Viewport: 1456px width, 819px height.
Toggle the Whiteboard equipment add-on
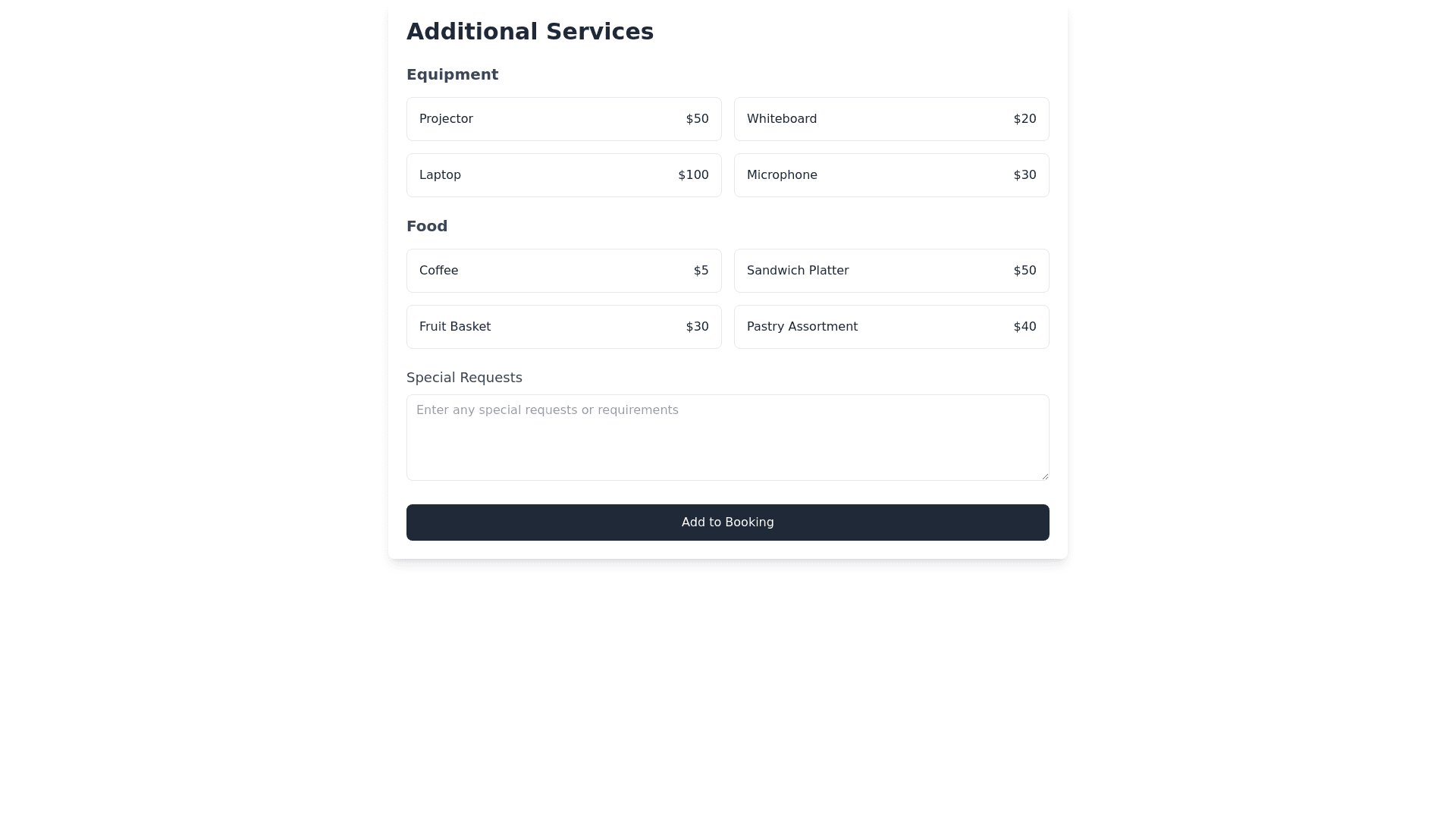pos(891,119)
